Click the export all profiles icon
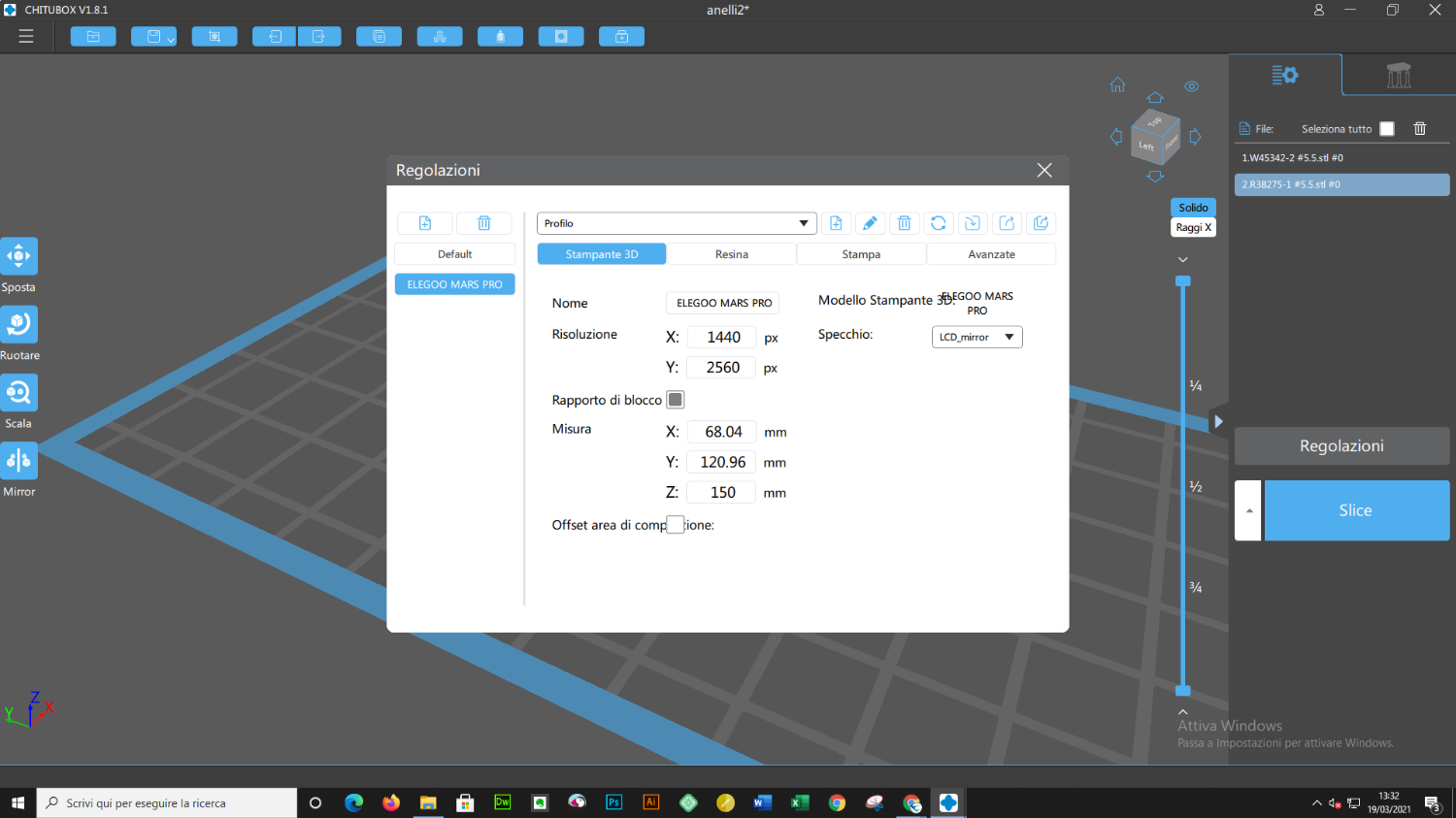The image size is (1456, 818). tap(1041, 223)
